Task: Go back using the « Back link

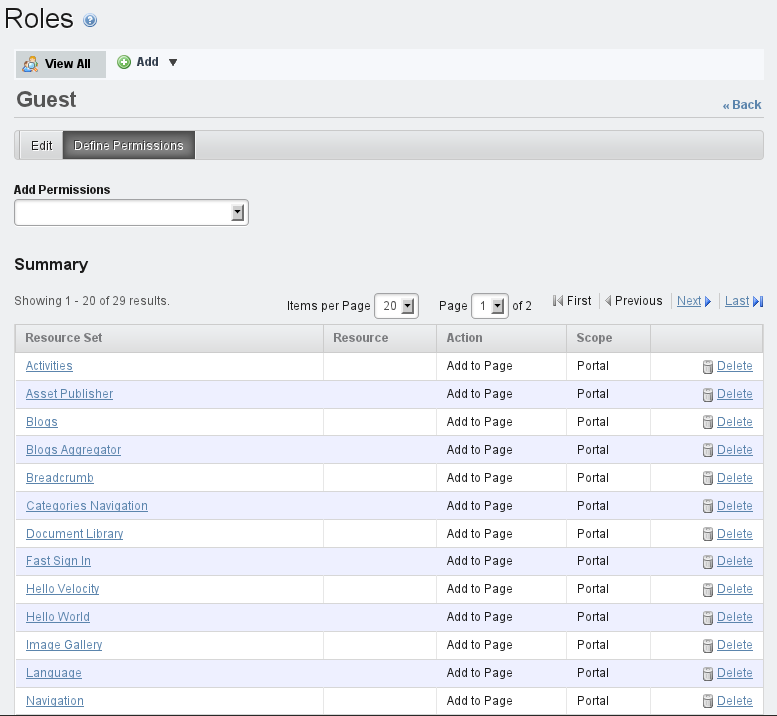Action: [742, 105]
